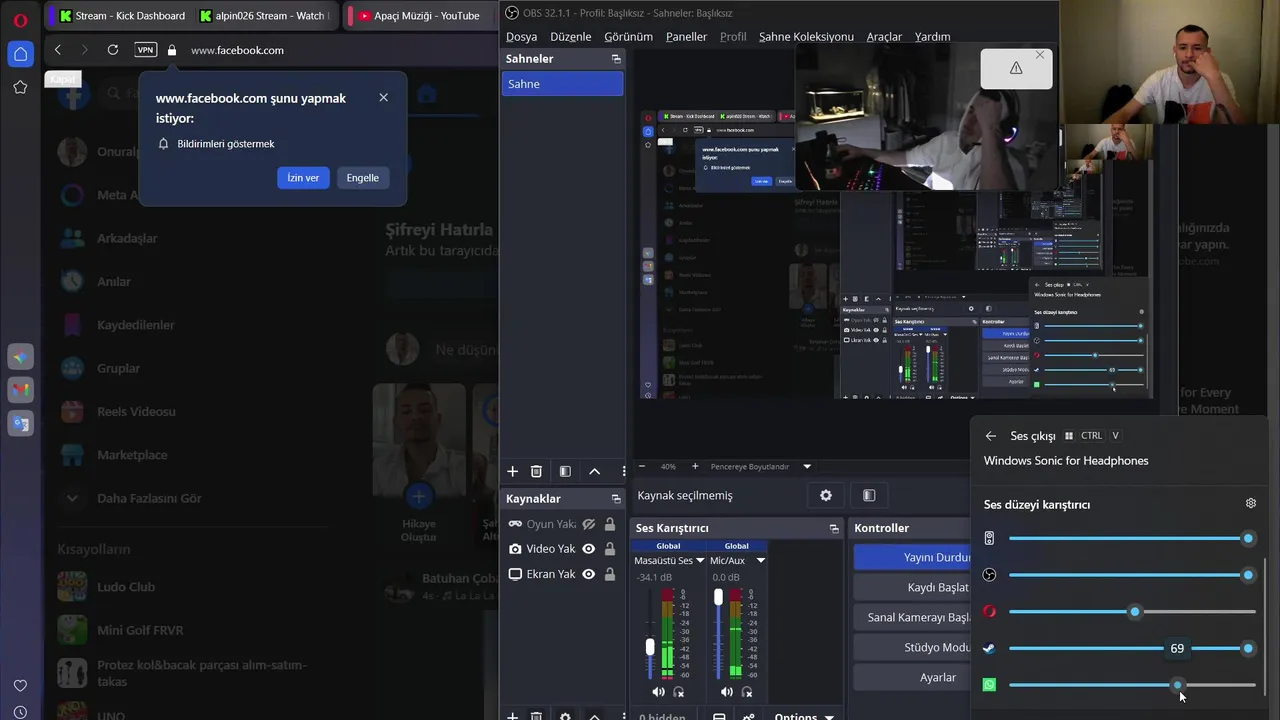Toggle lock on Oyun Yak source
1280x720 pixels.
(x=610, y=524)
